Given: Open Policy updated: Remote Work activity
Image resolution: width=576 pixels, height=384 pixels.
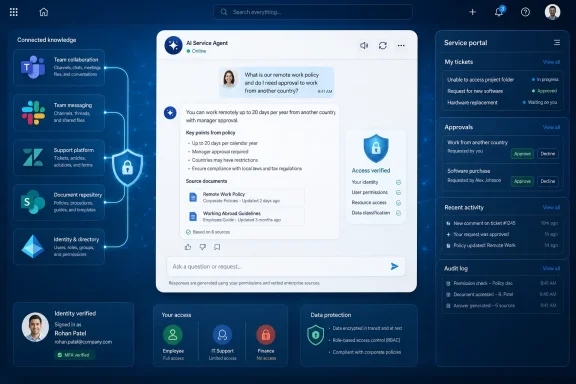Looking at the screenshot, I should click(503, 245).
